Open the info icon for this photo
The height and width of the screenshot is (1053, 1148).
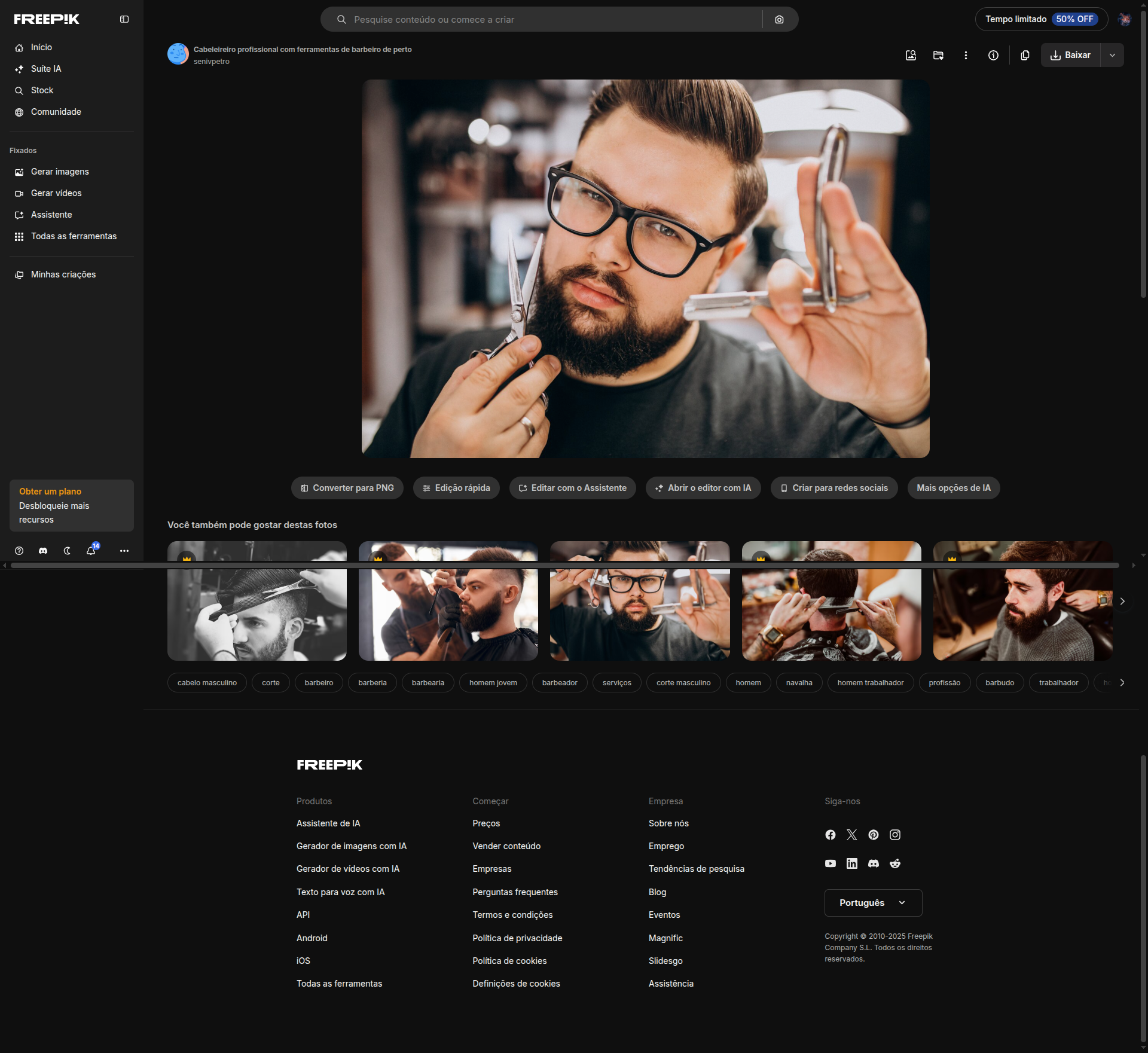tap(993, 55)
